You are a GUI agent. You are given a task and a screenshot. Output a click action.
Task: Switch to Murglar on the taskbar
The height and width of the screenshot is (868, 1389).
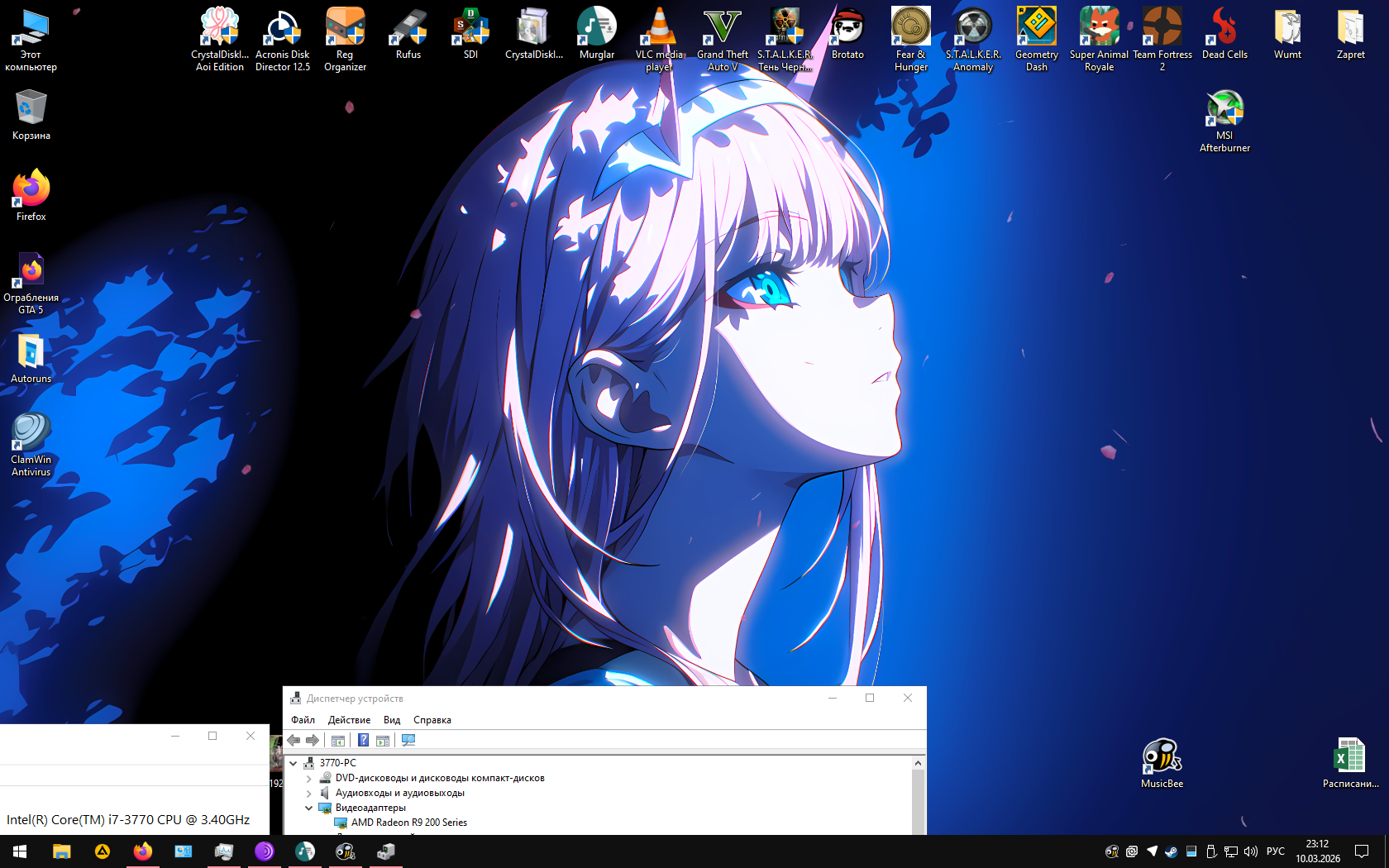[x=304, y=851]
